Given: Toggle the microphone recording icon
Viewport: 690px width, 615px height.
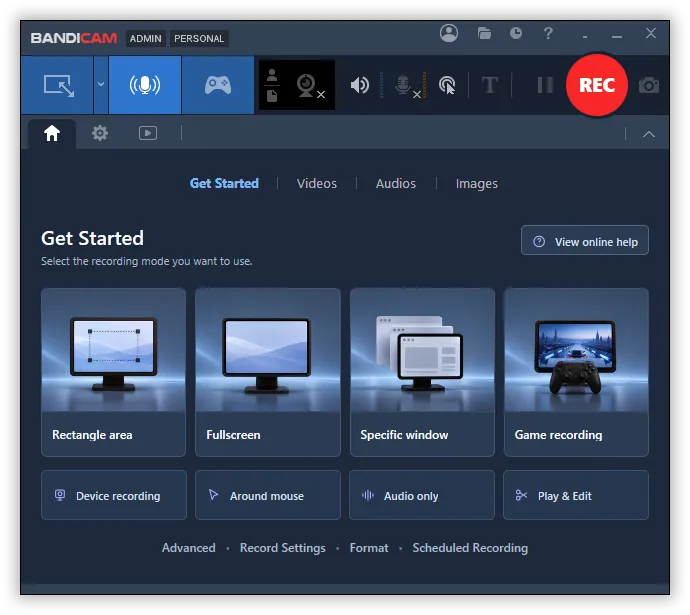Looking at the screenshot, I should click(x=407, y=86).
